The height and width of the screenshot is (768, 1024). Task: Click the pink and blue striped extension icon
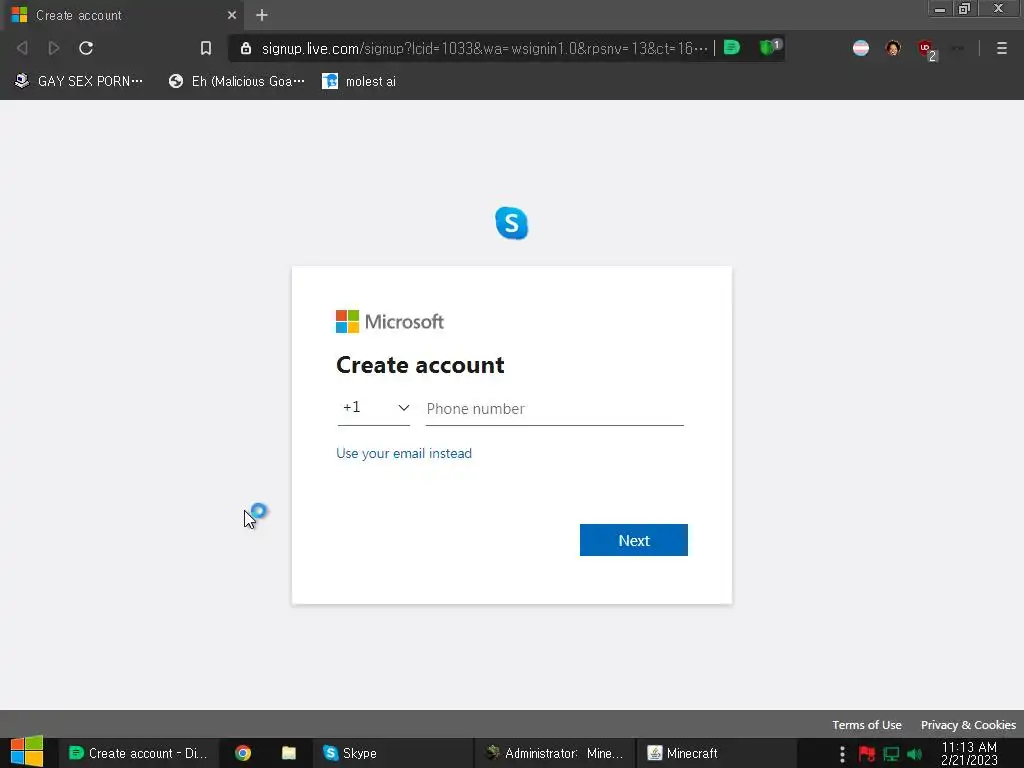point(861,48)
